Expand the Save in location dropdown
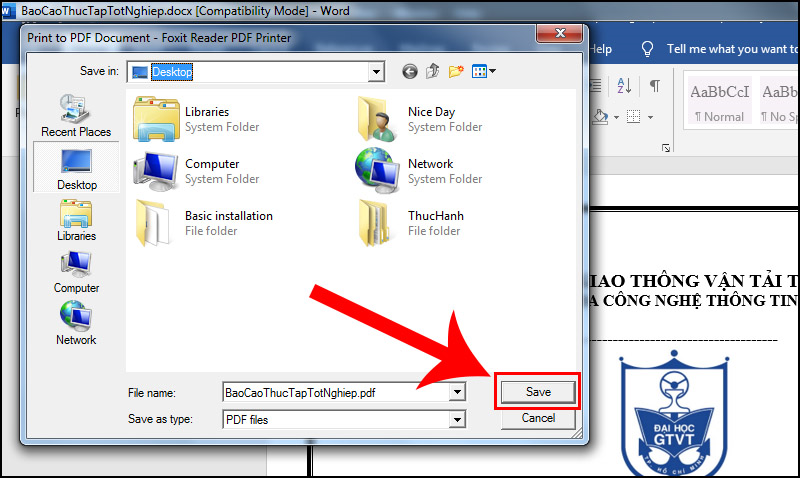Viewport: 800px width, 478px height. click(376, 72)
